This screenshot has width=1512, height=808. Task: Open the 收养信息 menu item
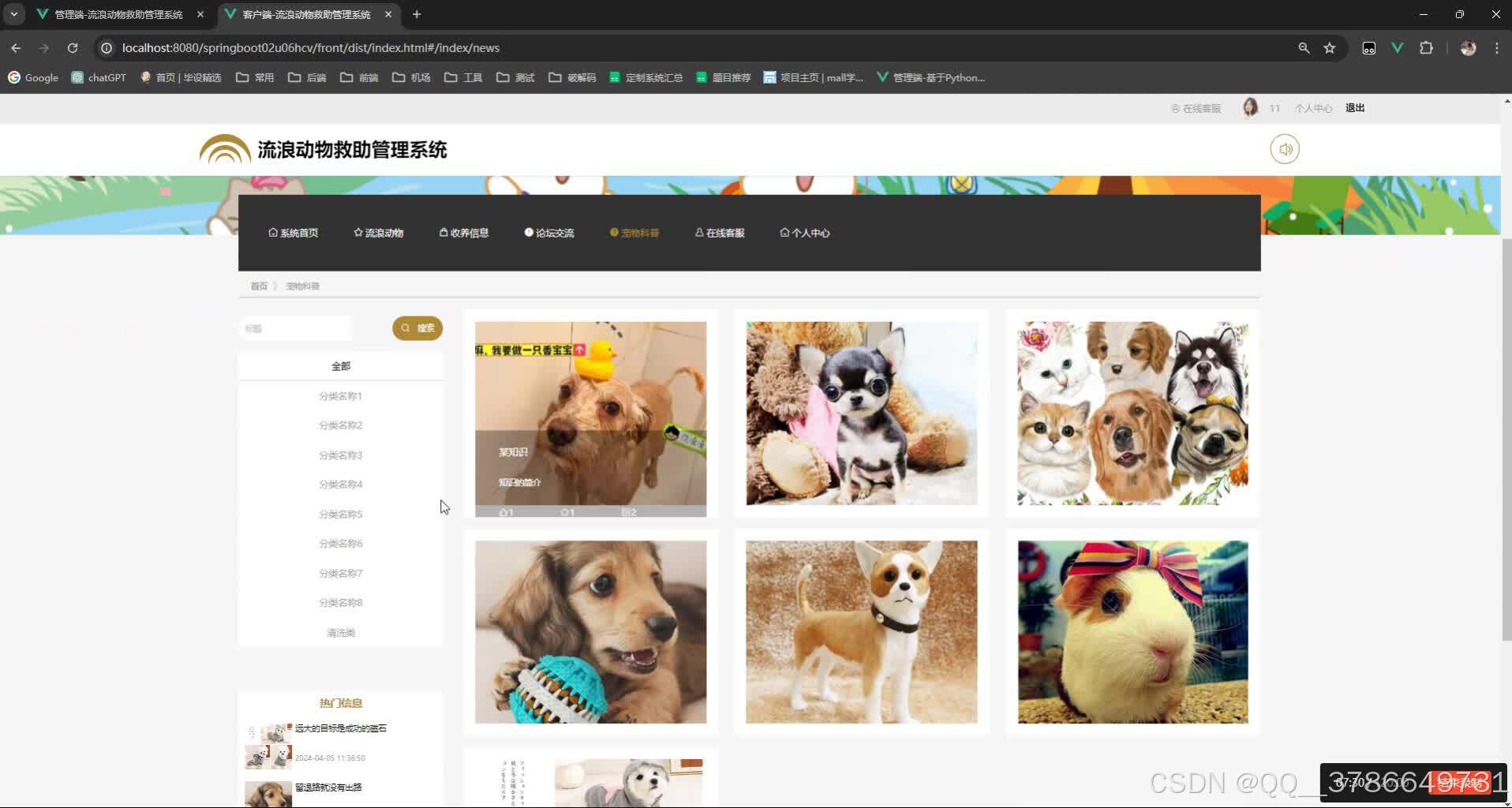coord(464,233)
